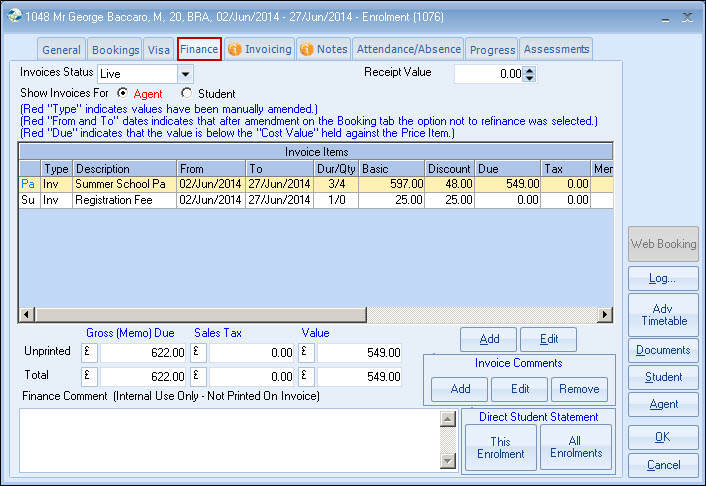Switch to the General tab

pos(61,49)
